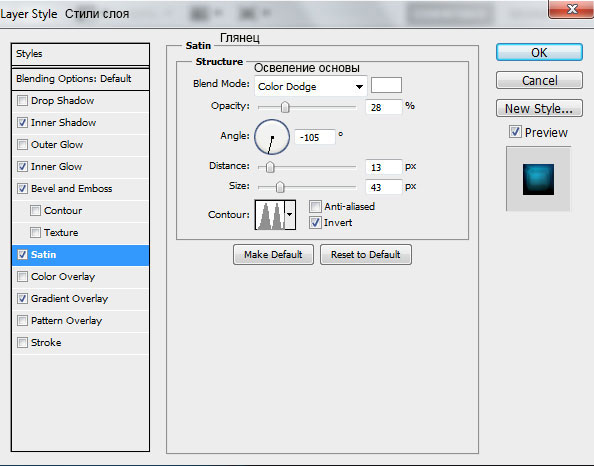The height and width of the screenshot is (466, 594).
Task: Toggle the Preview checkbox
Action: pyautogui.click(x=515, y=132)
